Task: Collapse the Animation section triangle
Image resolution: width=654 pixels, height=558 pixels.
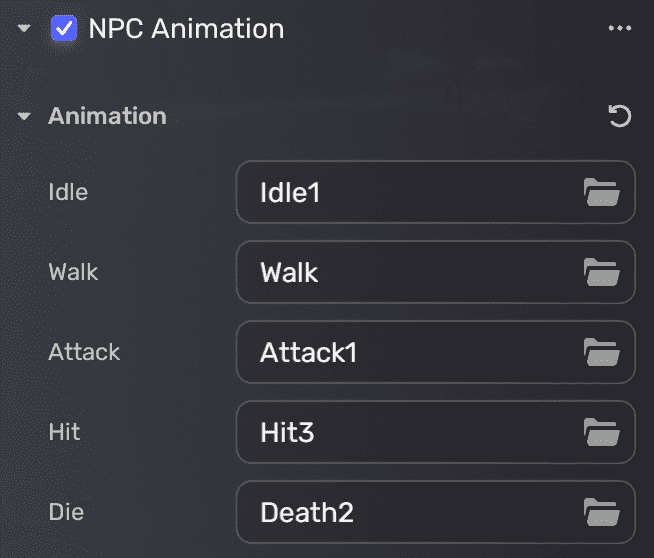Action: [x=24, y=116]
